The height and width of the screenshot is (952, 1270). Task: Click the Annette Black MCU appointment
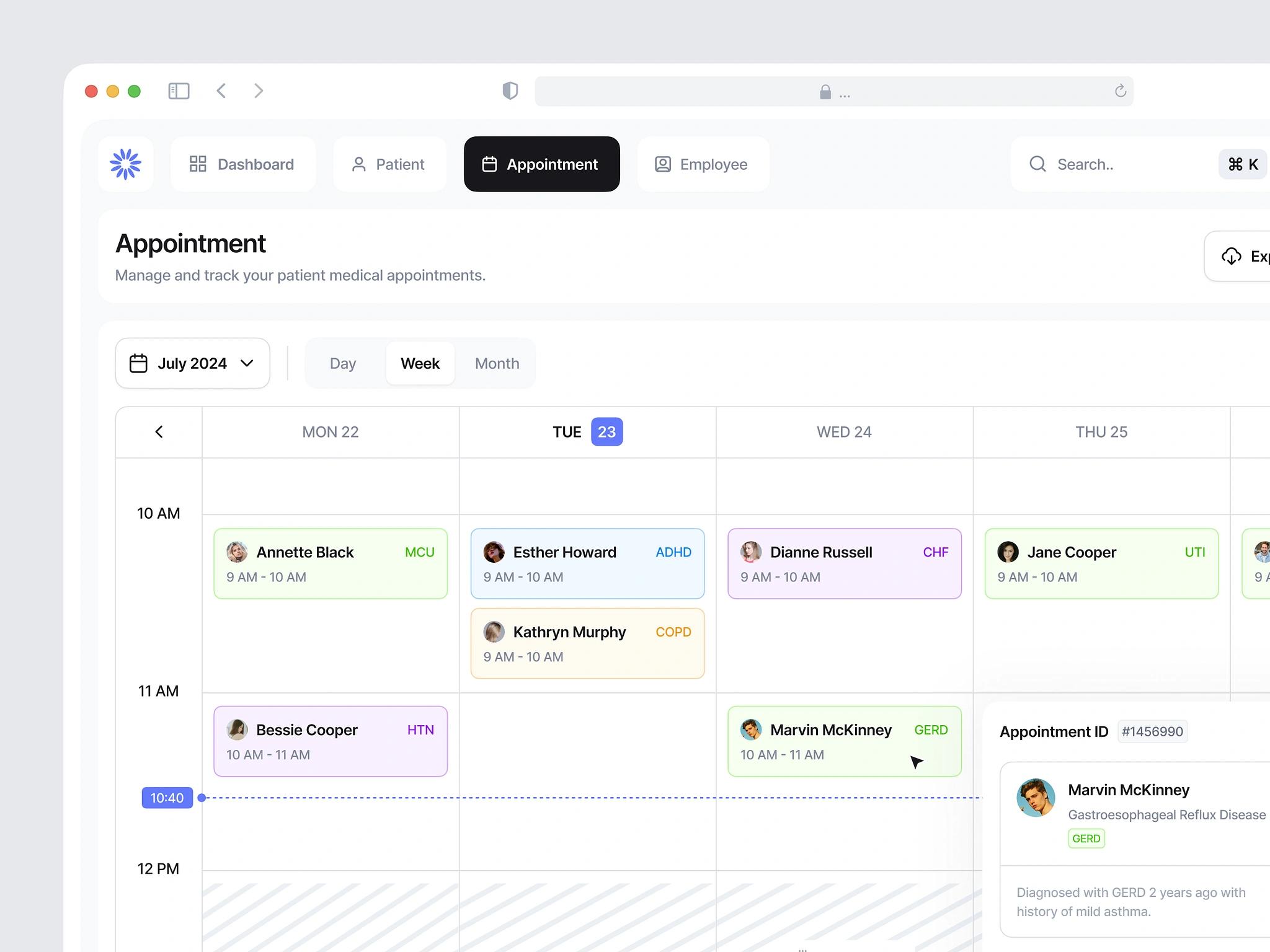point(330,562)
